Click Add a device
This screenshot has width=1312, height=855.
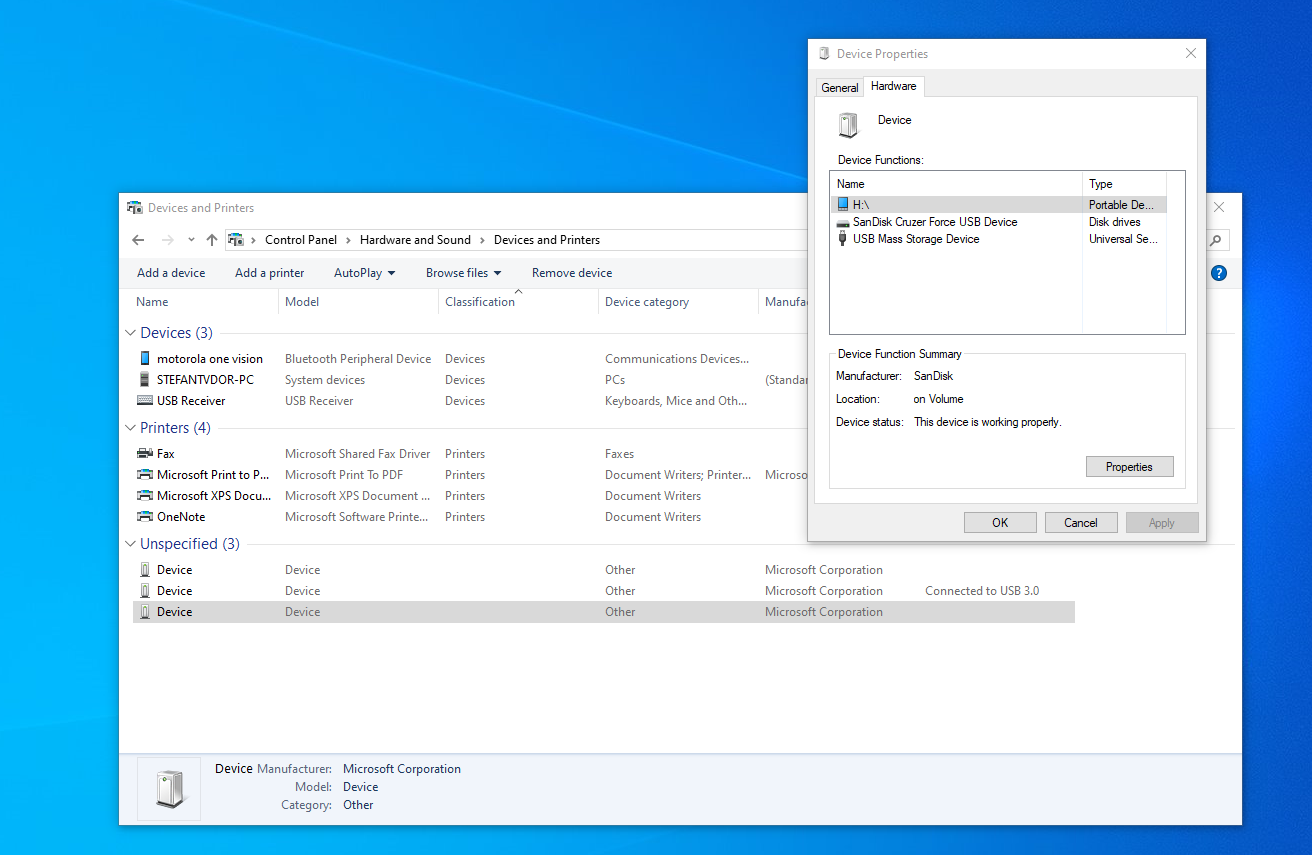pyautogui.click(x=171, y=273)
